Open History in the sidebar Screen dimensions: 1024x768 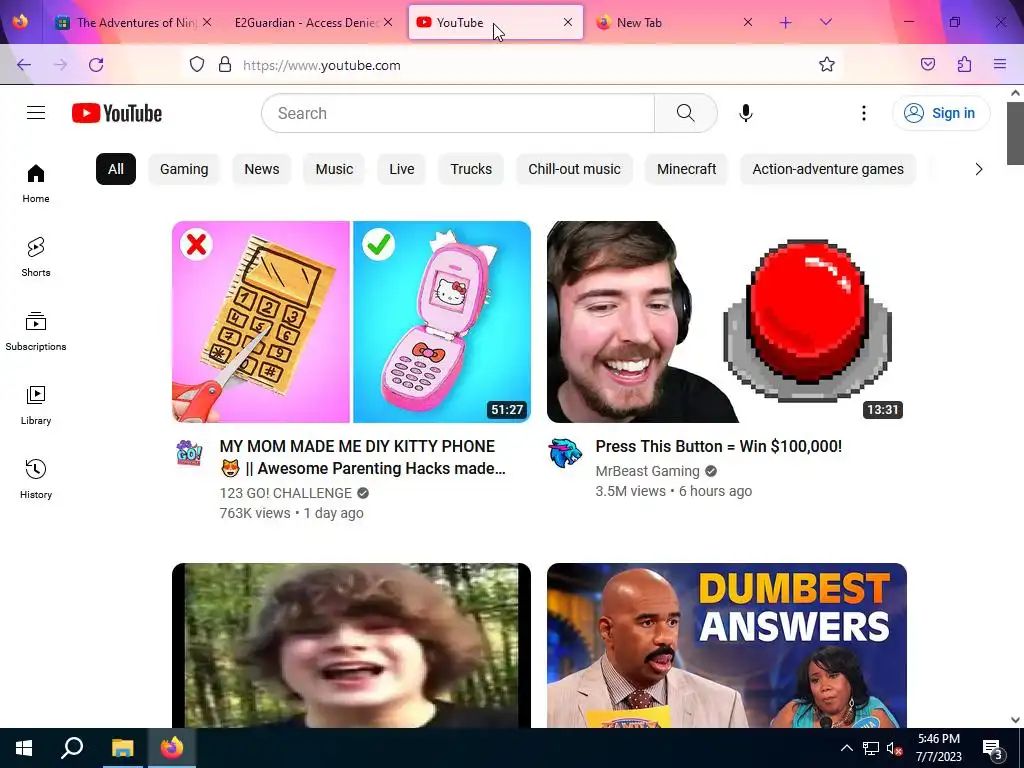(36, 479)
